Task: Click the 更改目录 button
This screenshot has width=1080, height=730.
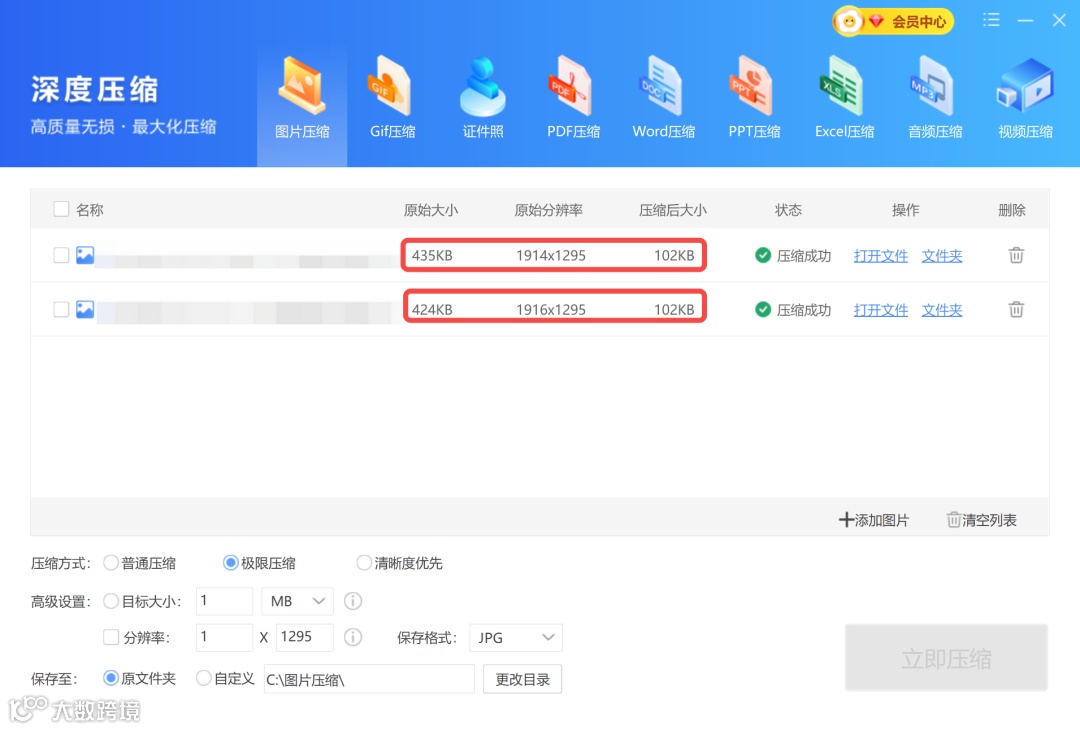Action: (522, 679)
